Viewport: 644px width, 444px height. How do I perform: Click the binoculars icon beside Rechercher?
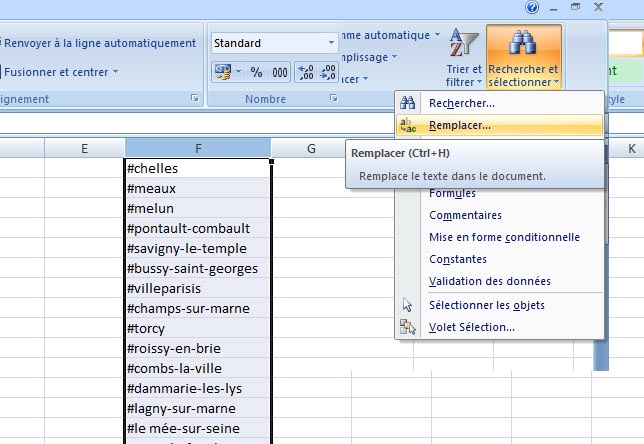click(408, 103)
